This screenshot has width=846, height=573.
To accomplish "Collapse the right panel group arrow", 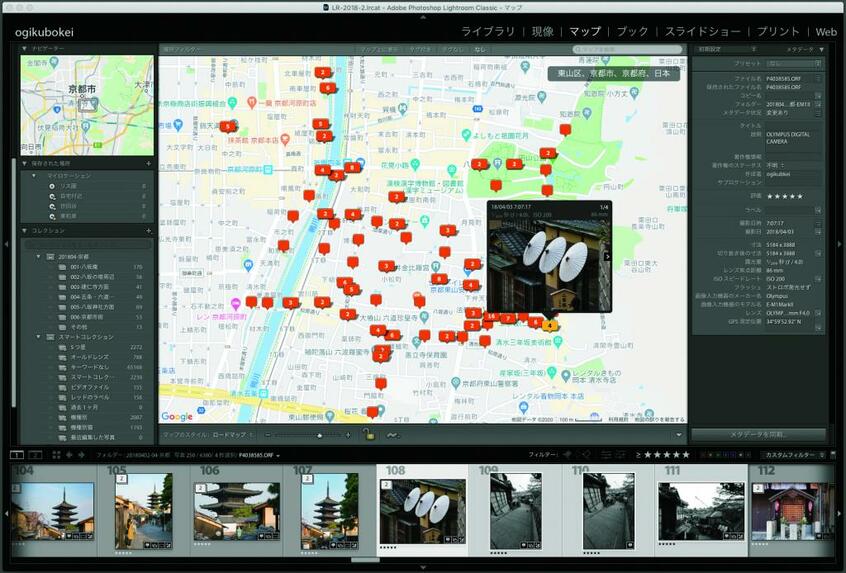I will pyautogui.click(x=840, y=244).
